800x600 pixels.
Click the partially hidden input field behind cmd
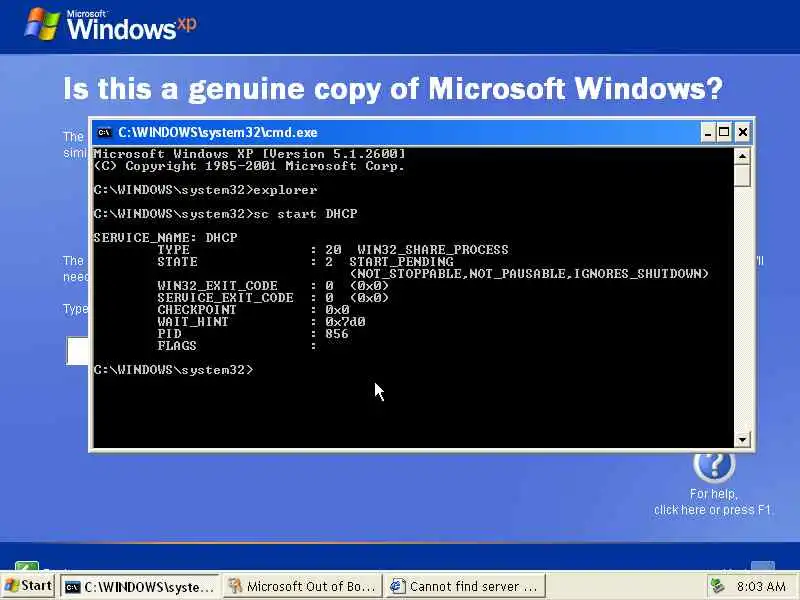78,351
